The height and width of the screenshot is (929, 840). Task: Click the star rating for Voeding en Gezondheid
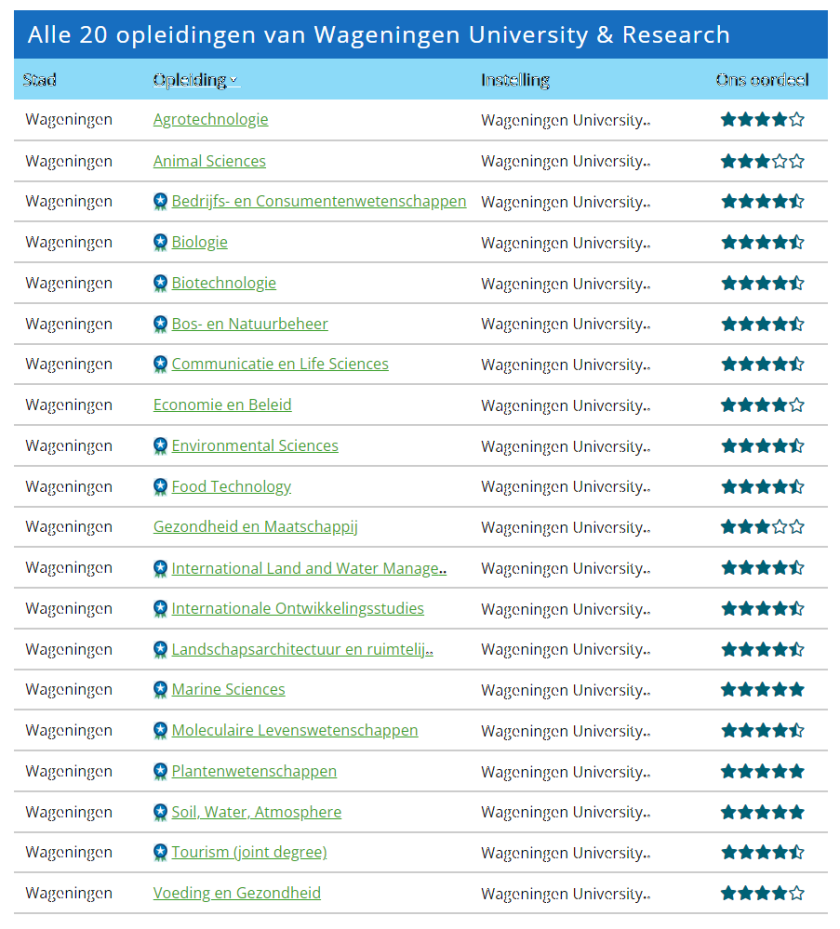pos(762,893)
